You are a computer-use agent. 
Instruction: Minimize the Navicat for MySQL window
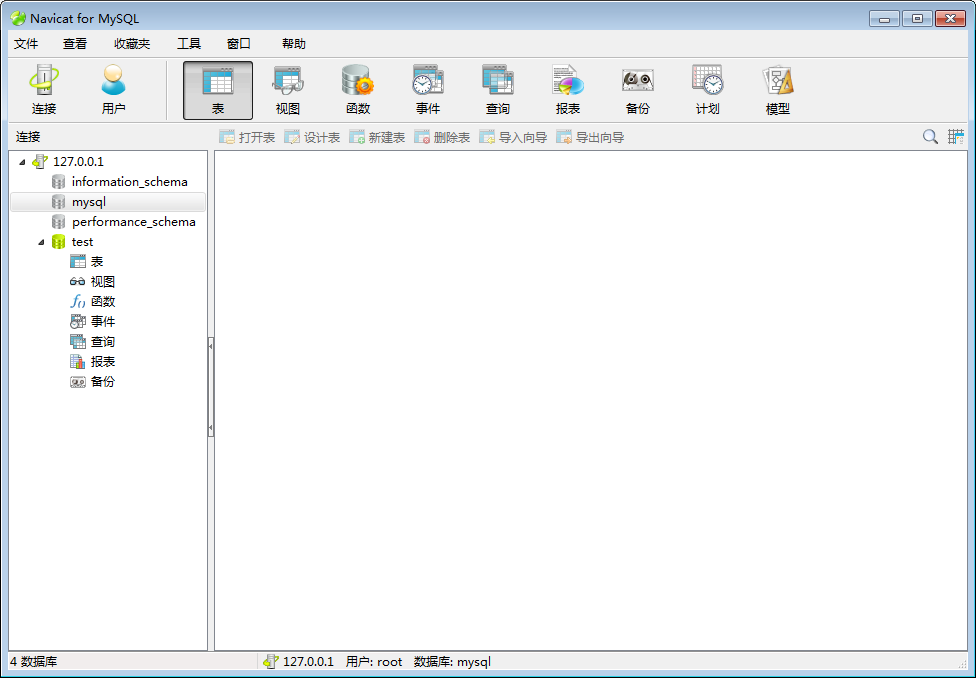coord(884,19)
